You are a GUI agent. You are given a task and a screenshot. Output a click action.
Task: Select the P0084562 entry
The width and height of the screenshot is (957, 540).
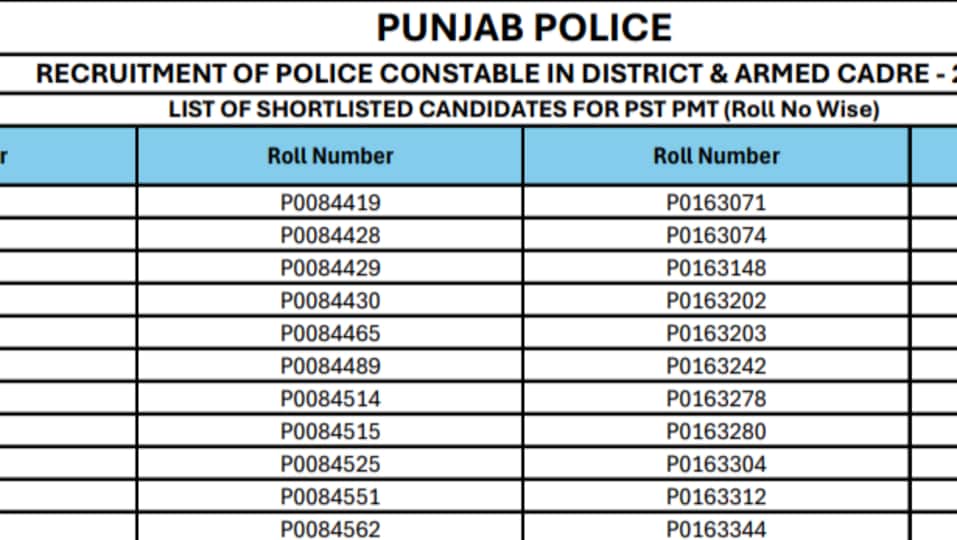point(330,529)
